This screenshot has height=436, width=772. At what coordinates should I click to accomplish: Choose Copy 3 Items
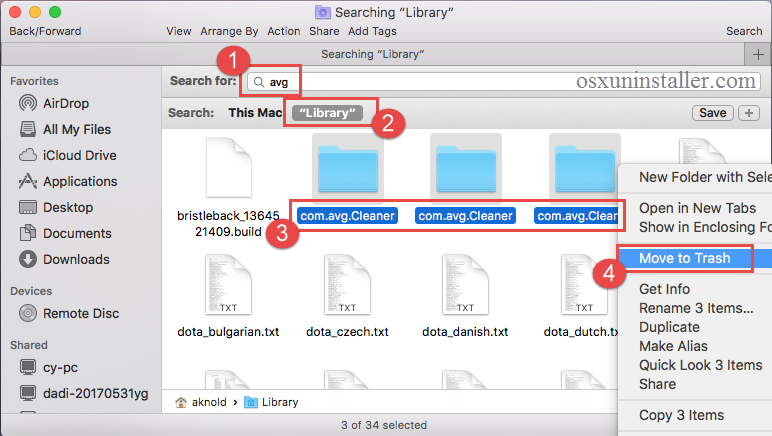(x=695, y=415)
